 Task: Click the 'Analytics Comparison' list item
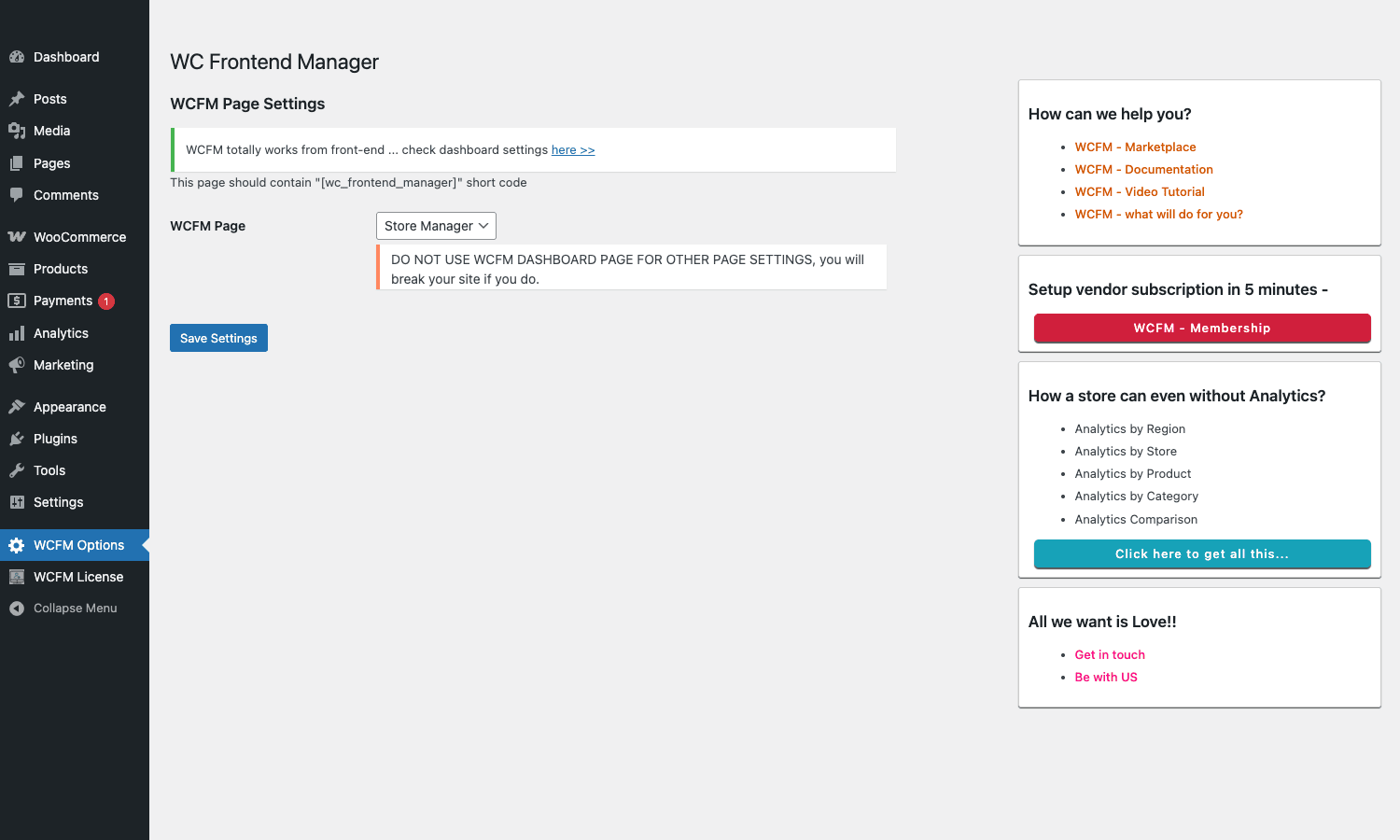[1136, 519]
